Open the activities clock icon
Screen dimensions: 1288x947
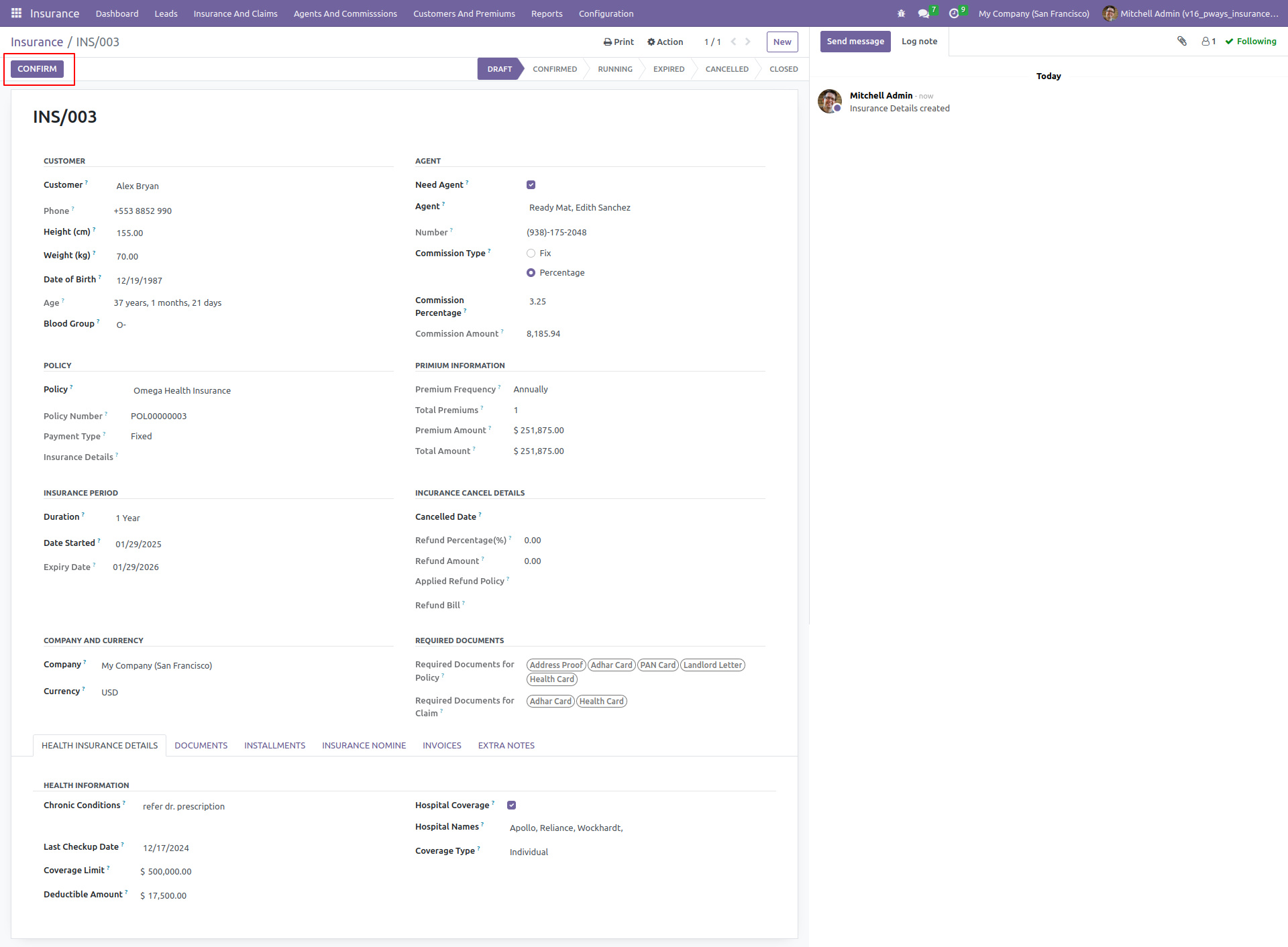[x=954, y=13]
